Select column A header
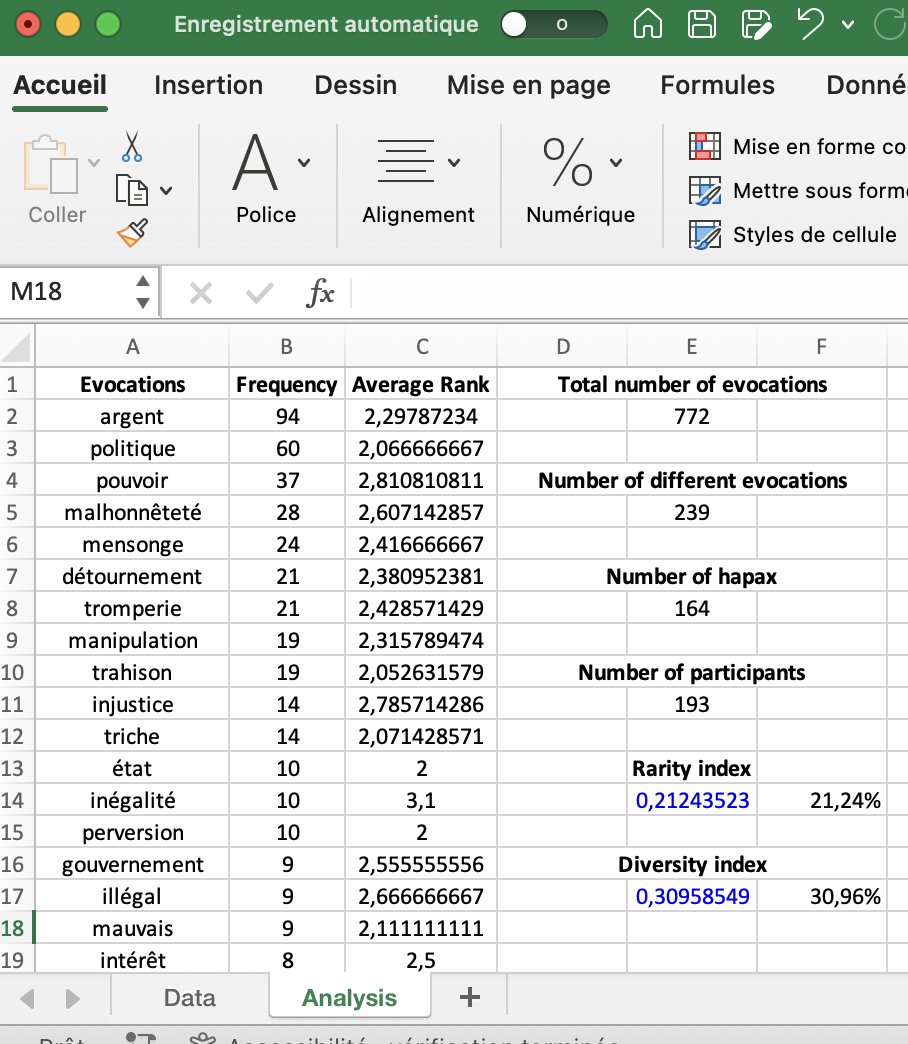This screenshot has height=1044, width=908. [x=132, y=347]
